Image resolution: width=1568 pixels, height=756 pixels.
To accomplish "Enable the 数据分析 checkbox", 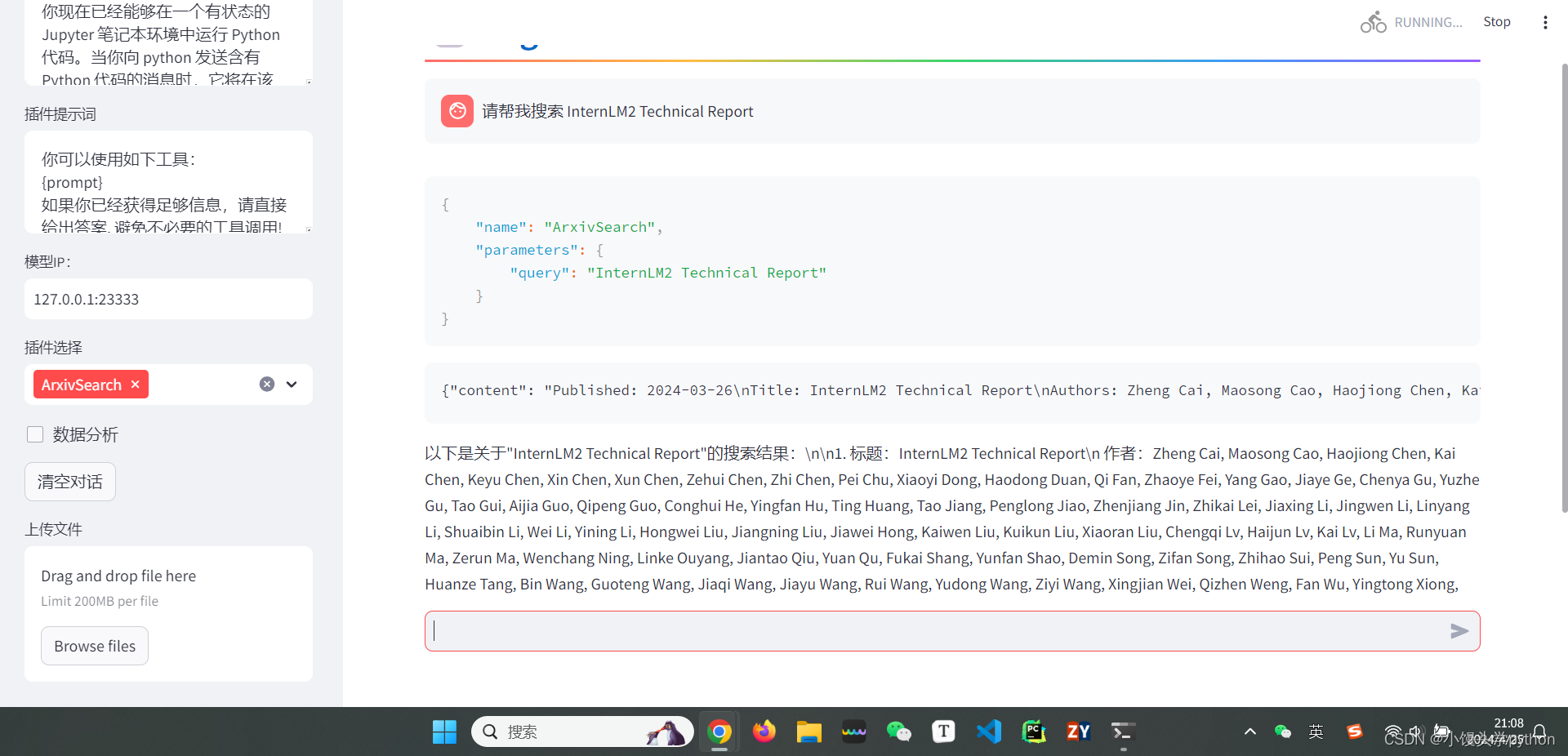I will (x=35, y=434).
